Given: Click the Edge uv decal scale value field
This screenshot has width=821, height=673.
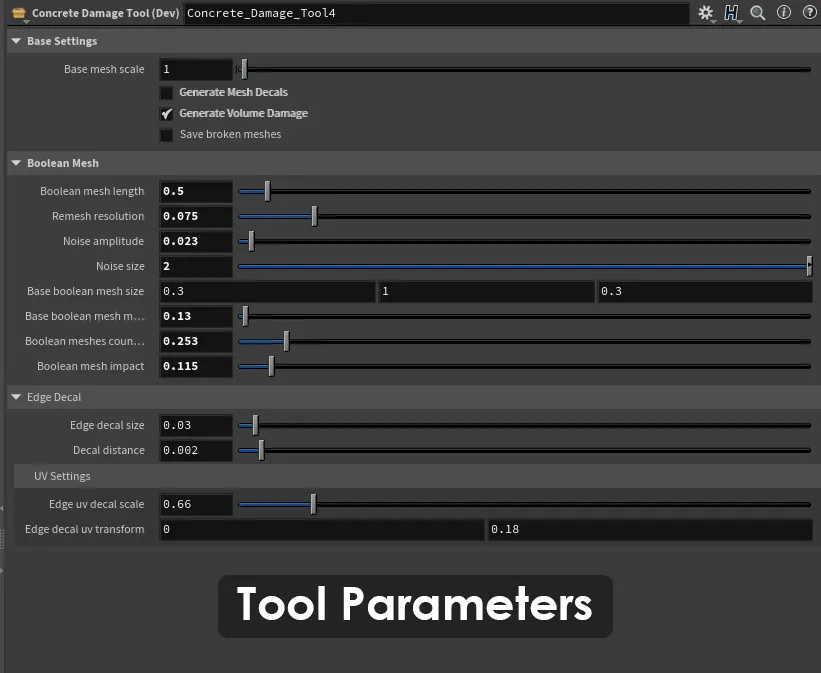Looking at the screenshot, I should pyautogui.click(x=196, y=504).
